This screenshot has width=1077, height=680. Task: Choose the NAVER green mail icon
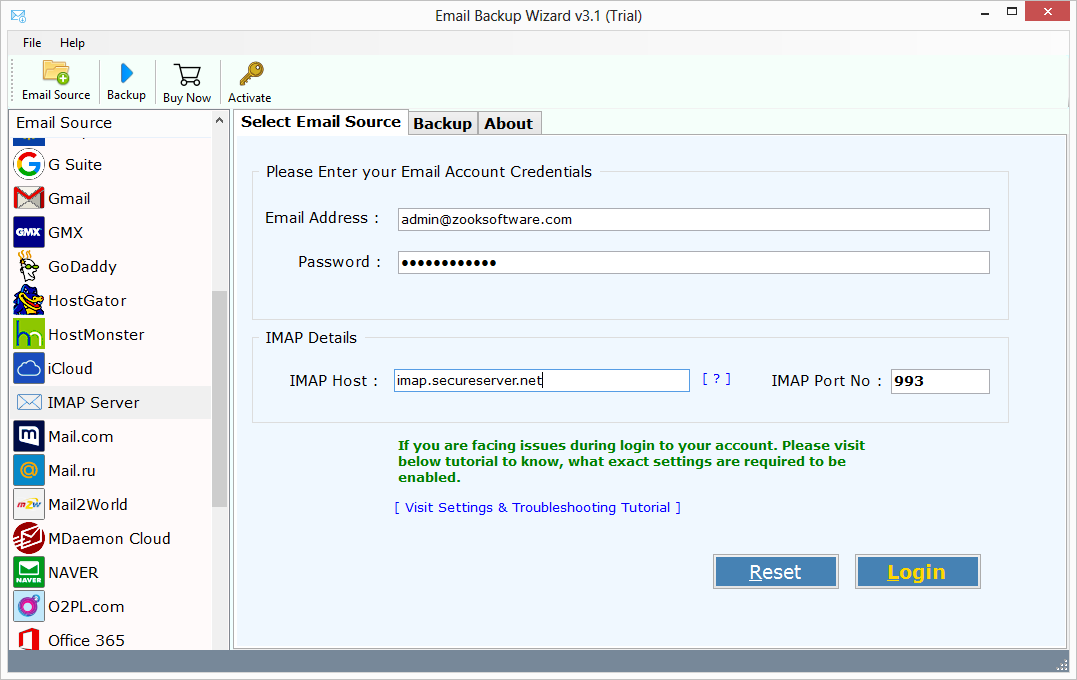pyautogui.click(x=29, y=572)
